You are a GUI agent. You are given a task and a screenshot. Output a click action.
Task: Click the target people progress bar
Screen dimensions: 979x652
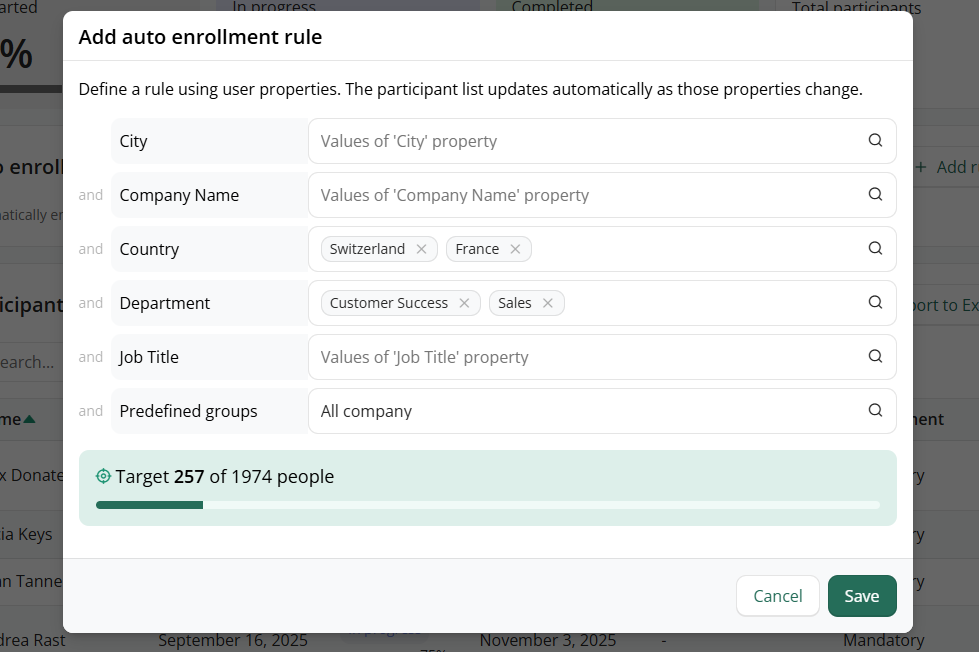(x=487, y=505)
